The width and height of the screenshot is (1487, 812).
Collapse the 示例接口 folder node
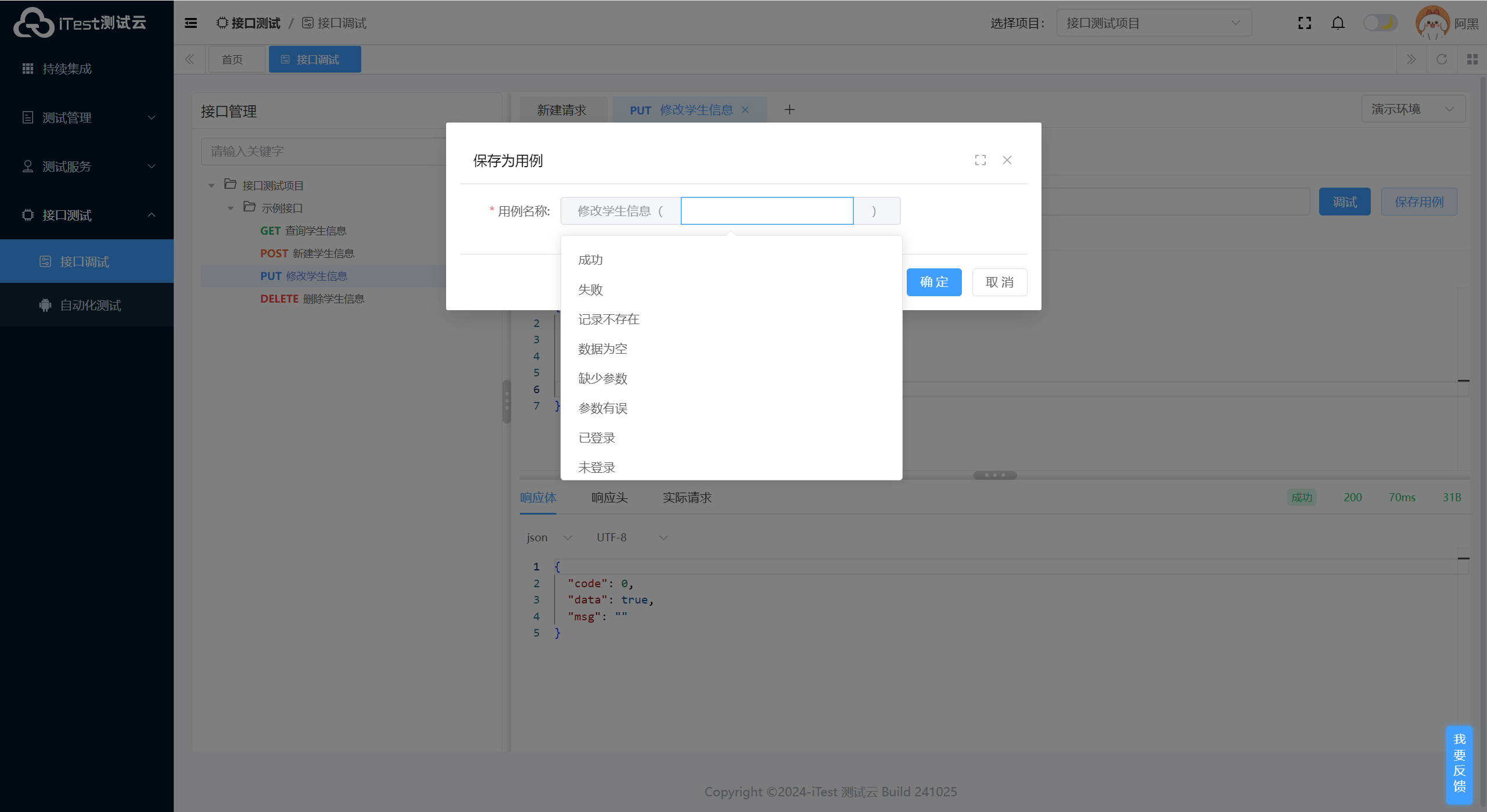pos(231,208)
